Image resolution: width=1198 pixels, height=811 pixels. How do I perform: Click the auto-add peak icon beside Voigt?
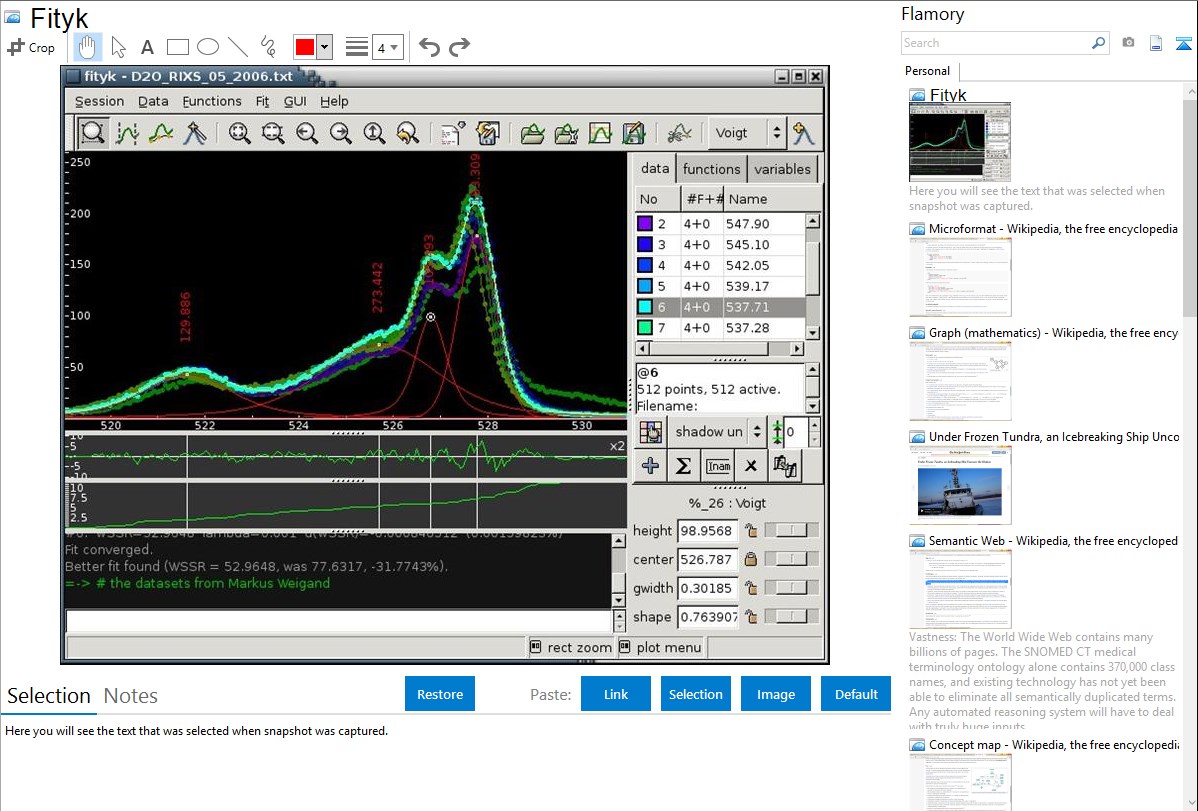(803, 133)
